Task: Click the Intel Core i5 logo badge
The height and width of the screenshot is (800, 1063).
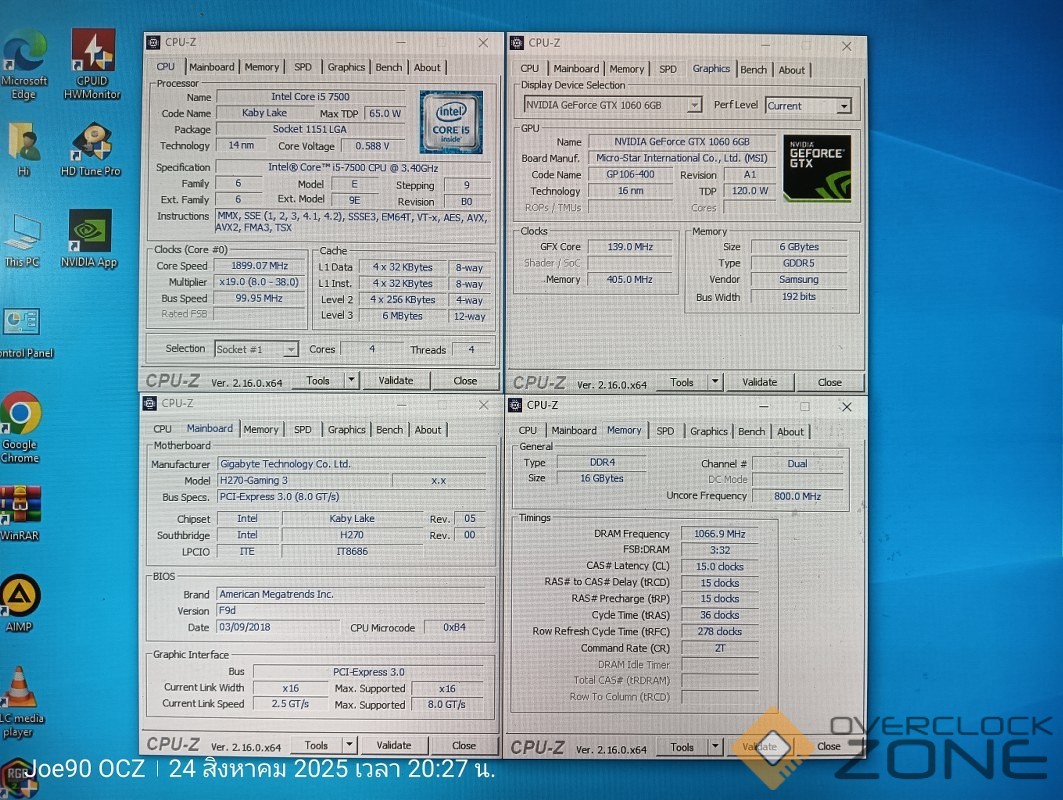Action: pyautogui.click(x=451, y=122)
